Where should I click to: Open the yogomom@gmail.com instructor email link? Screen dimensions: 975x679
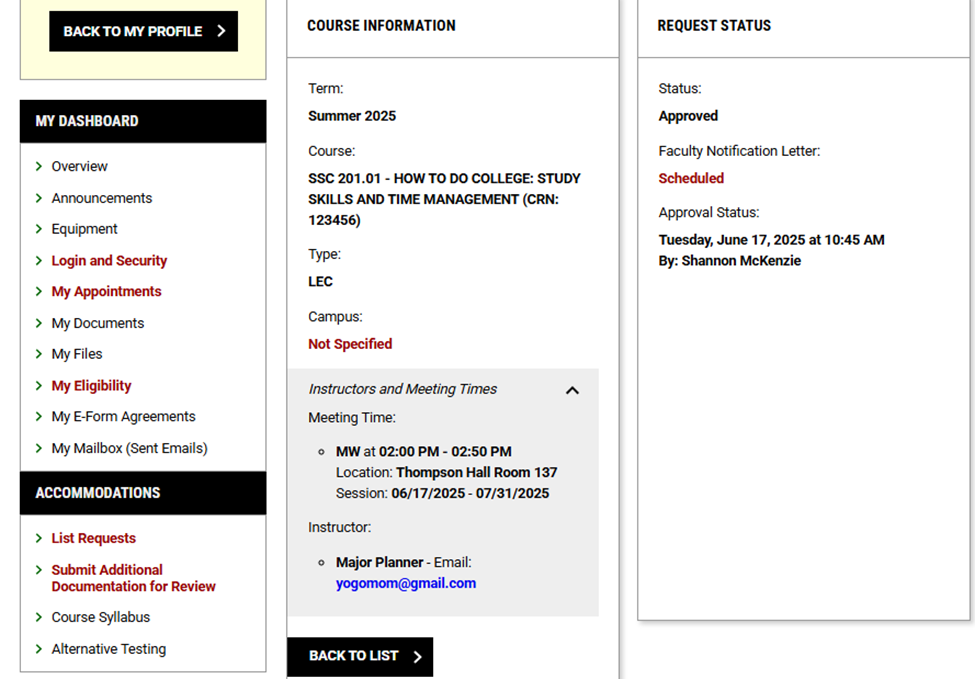click(405, 583)
